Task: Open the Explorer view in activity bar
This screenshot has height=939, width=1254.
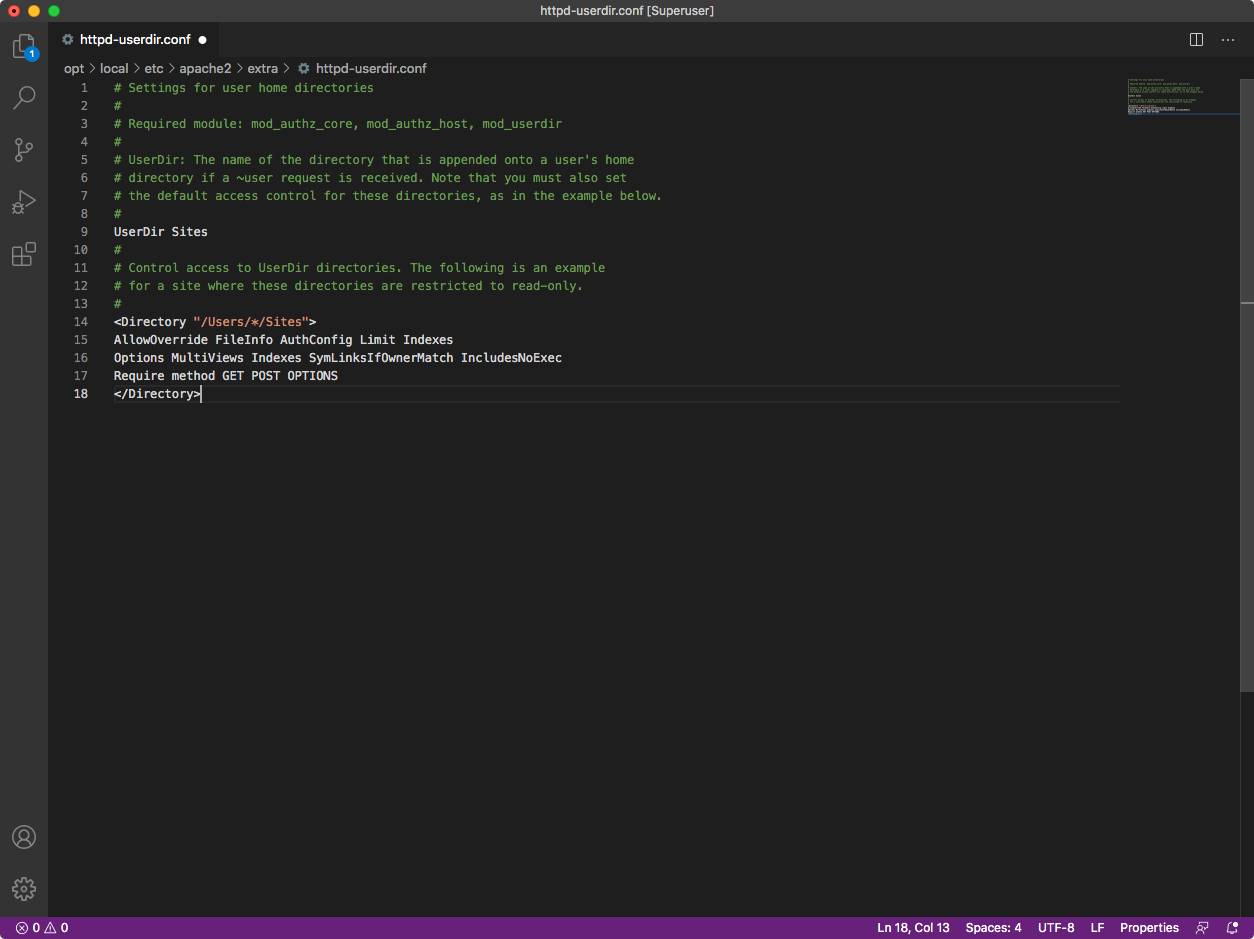Action: 23,46
